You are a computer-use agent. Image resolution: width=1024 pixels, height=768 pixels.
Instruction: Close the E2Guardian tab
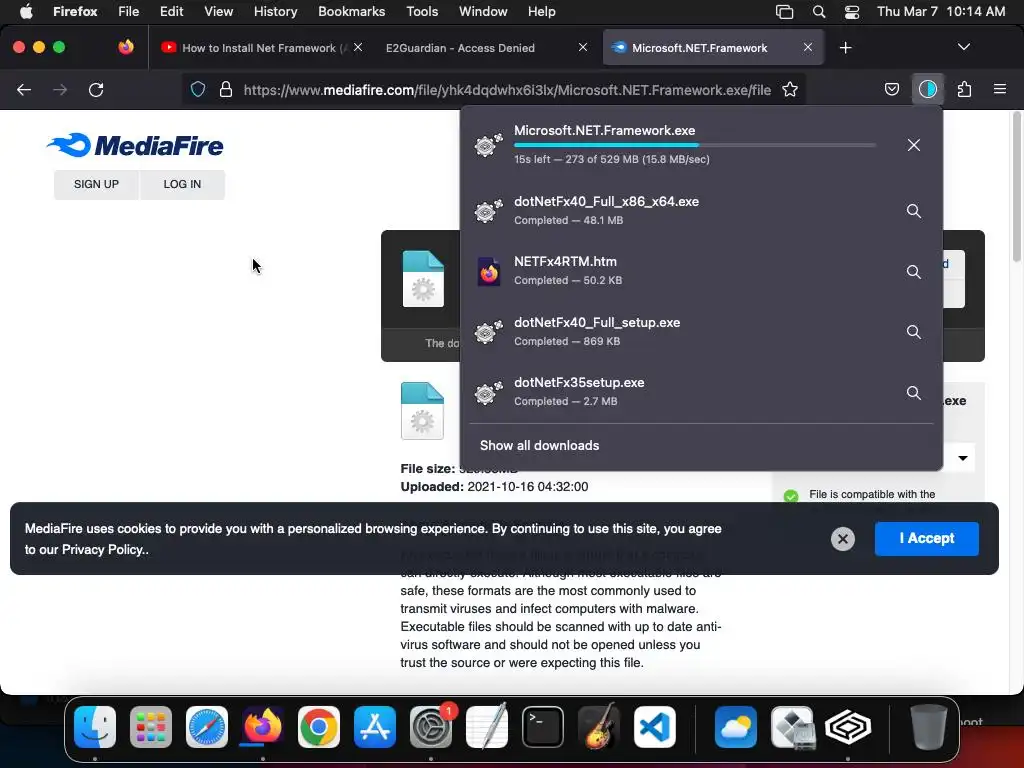pos(583,47)
